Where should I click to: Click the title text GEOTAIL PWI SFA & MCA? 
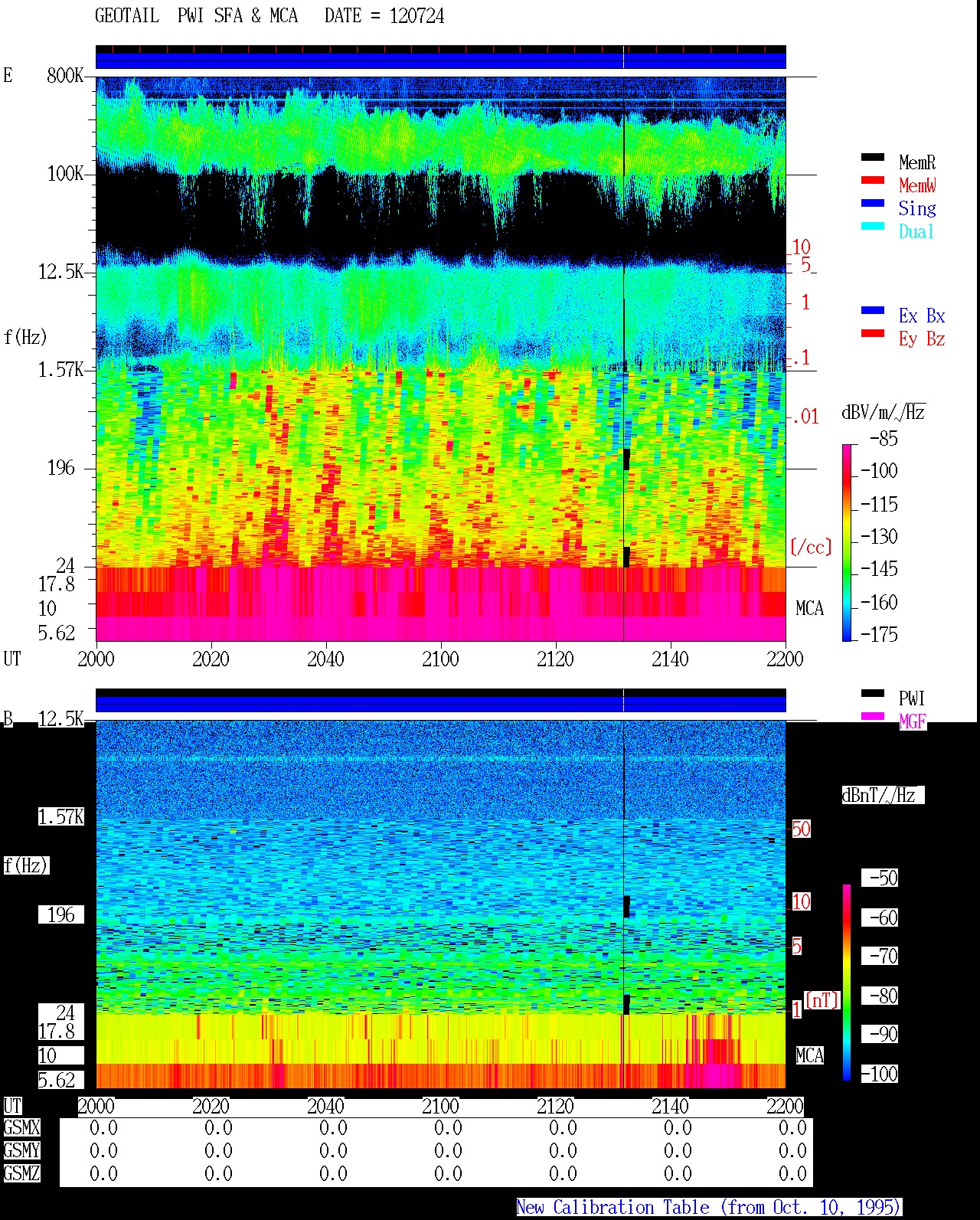tap(196, 16)
